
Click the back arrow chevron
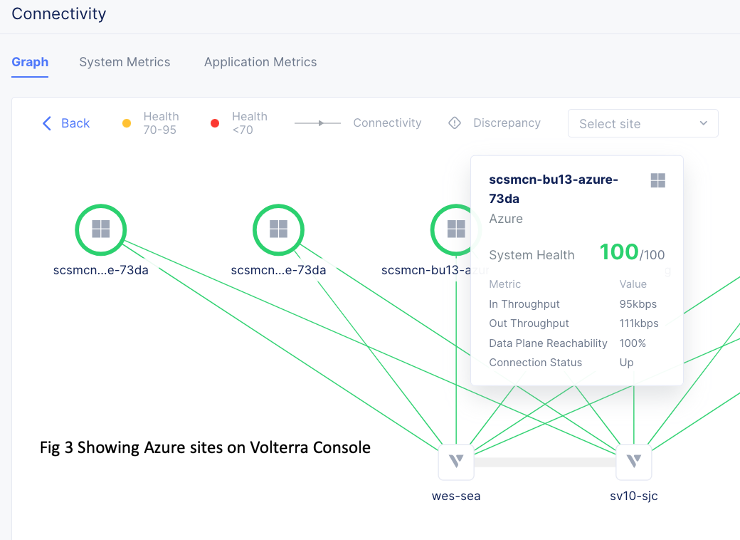click(x=46, y=123)
